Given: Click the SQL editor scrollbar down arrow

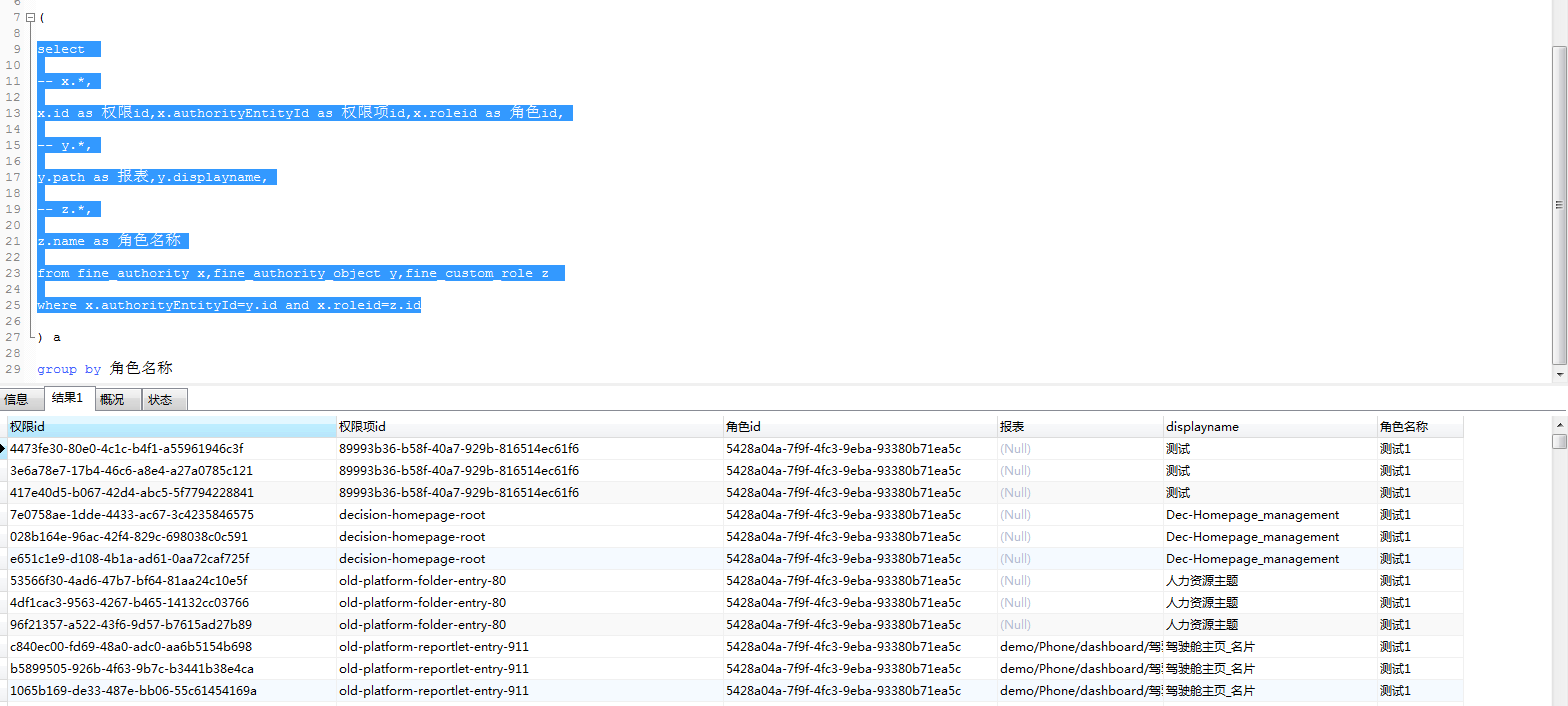Looking at the screenshot, I should [1559, 373].
